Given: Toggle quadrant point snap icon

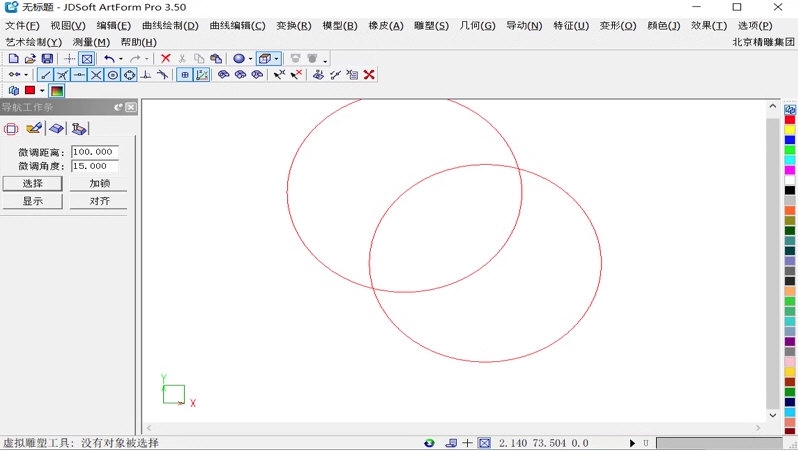Looking at the screenshot, I should [x=129, y=75].
